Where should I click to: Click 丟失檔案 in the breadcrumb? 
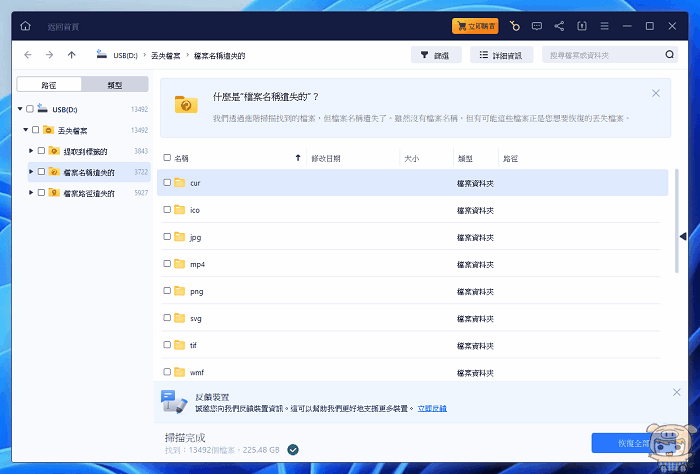click(x=166, y=55)
